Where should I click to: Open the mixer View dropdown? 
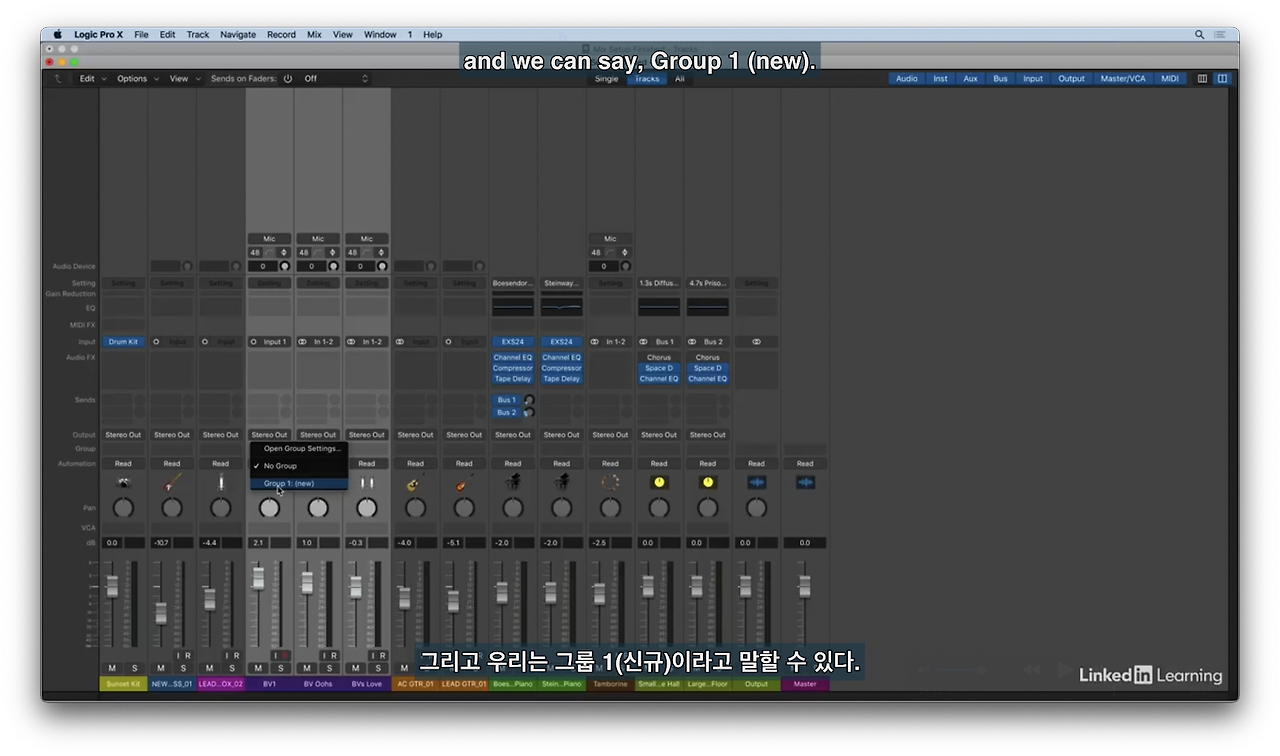coord(184,78)
